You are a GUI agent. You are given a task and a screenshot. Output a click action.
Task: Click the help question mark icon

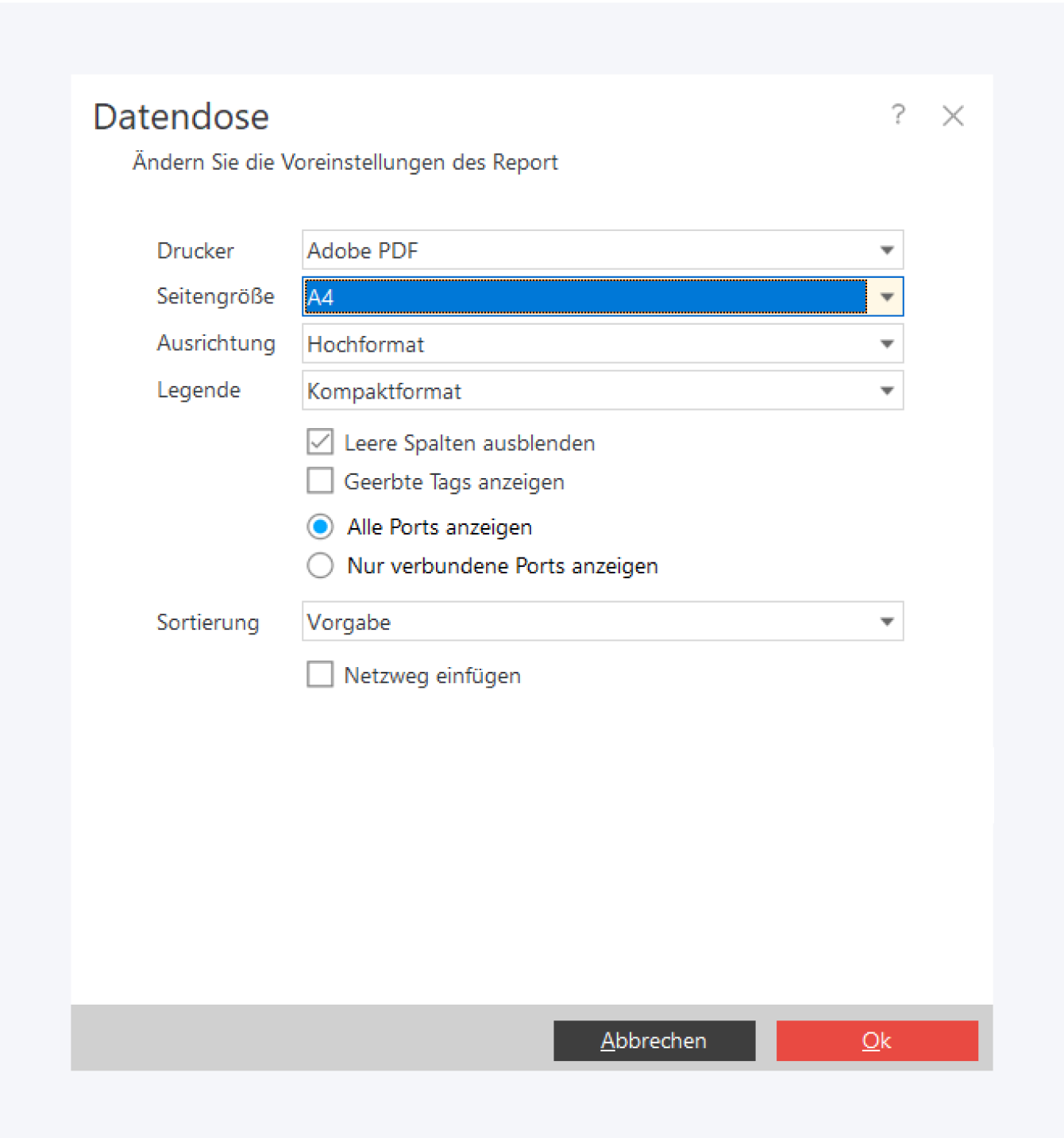pyautogui.click(x=898, y=115)
